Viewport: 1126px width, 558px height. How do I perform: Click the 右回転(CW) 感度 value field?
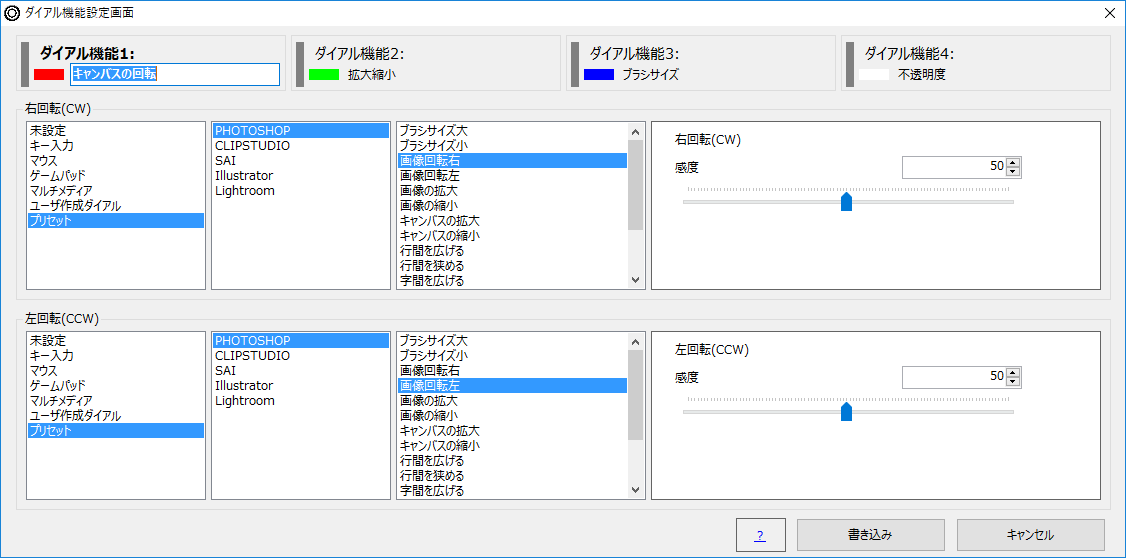954,167
